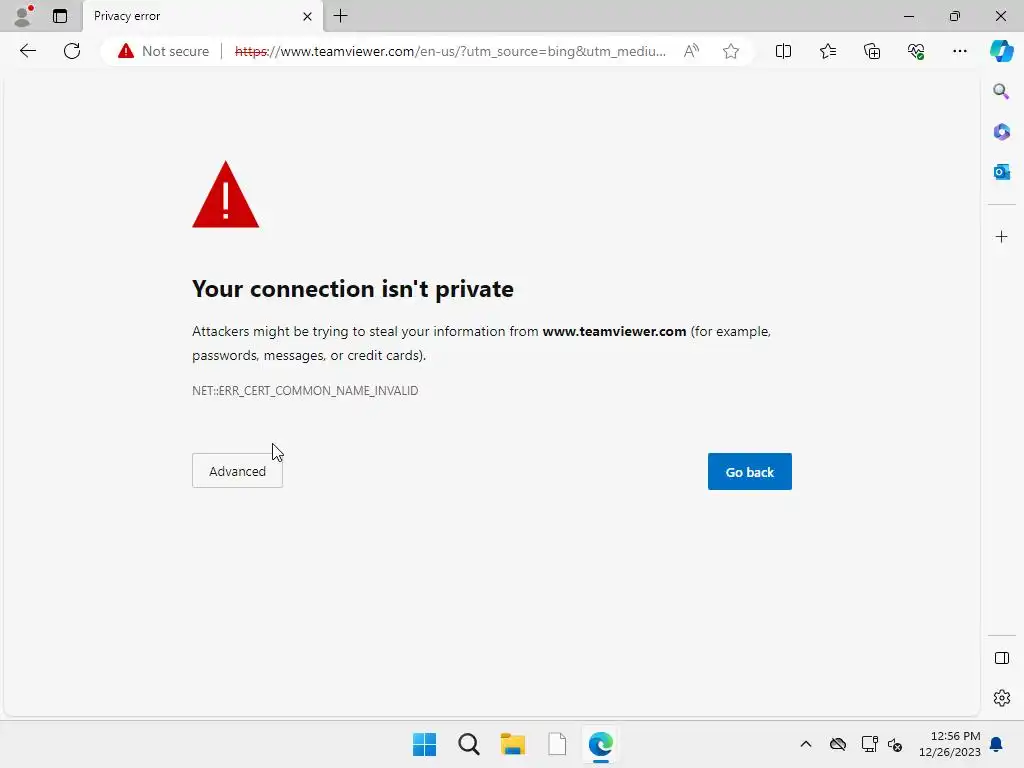Image resolution: width=1024 pixels, height=768 pixels.
Task: Open the Copilot icon
Action: 1001,51
